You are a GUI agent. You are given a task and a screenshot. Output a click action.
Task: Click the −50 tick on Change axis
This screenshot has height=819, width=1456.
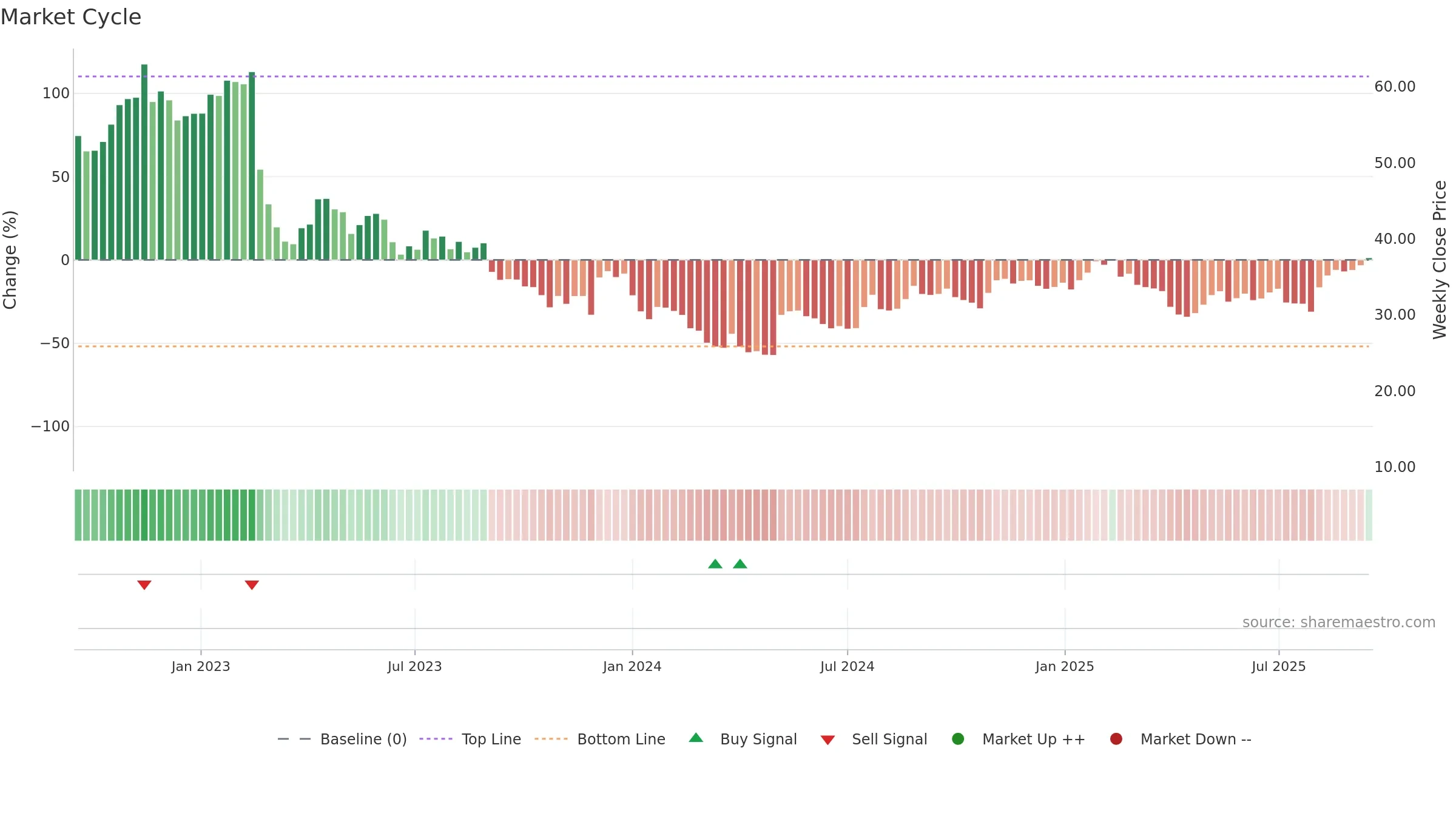55,343
